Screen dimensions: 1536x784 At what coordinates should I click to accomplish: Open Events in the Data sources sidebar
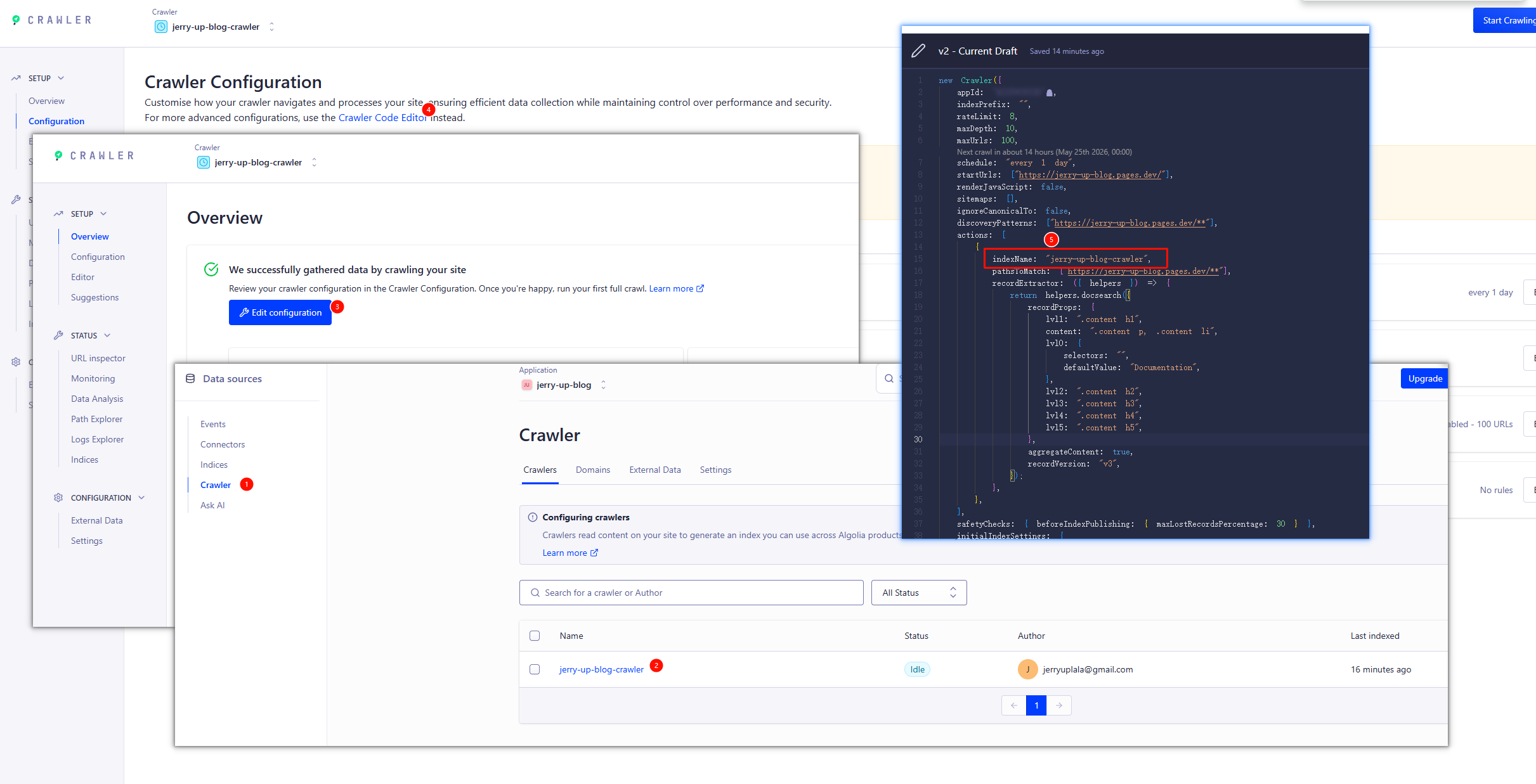[x=213, y=425]
